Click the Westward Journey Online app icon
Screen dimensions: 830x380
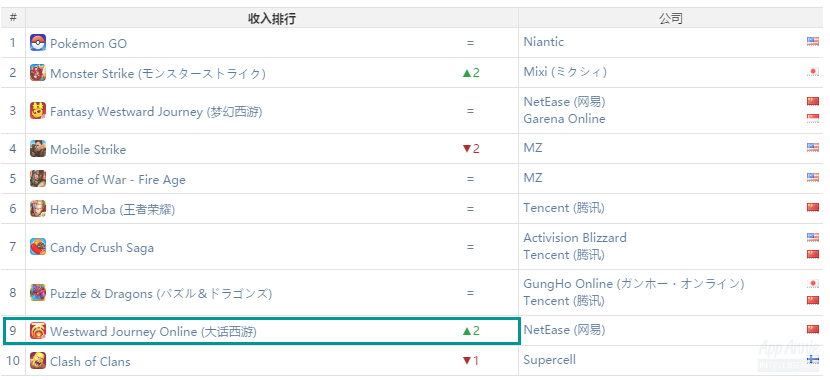[x=38, y=331]
